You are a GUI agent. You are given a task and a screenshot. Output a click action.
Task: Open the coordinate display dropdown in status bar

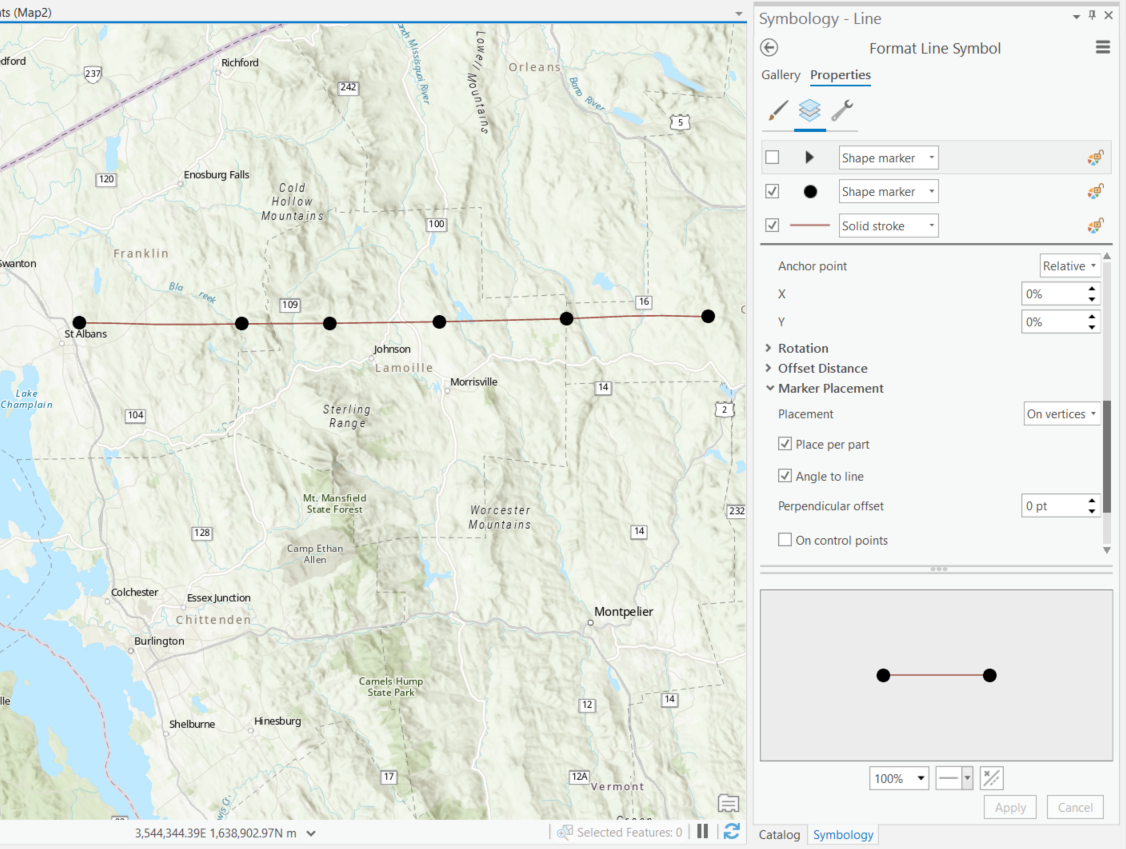pyautogui.click(x=310, y=831)
